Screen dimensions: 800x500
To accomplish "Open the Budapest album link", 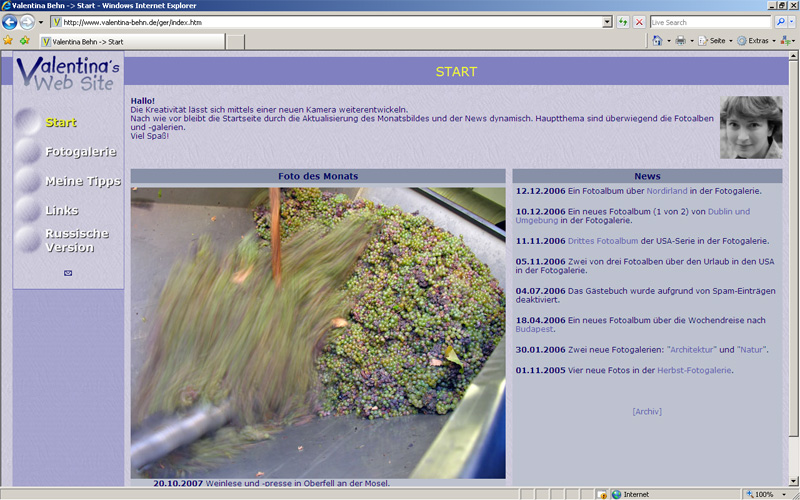I will [x=534, y=329].
